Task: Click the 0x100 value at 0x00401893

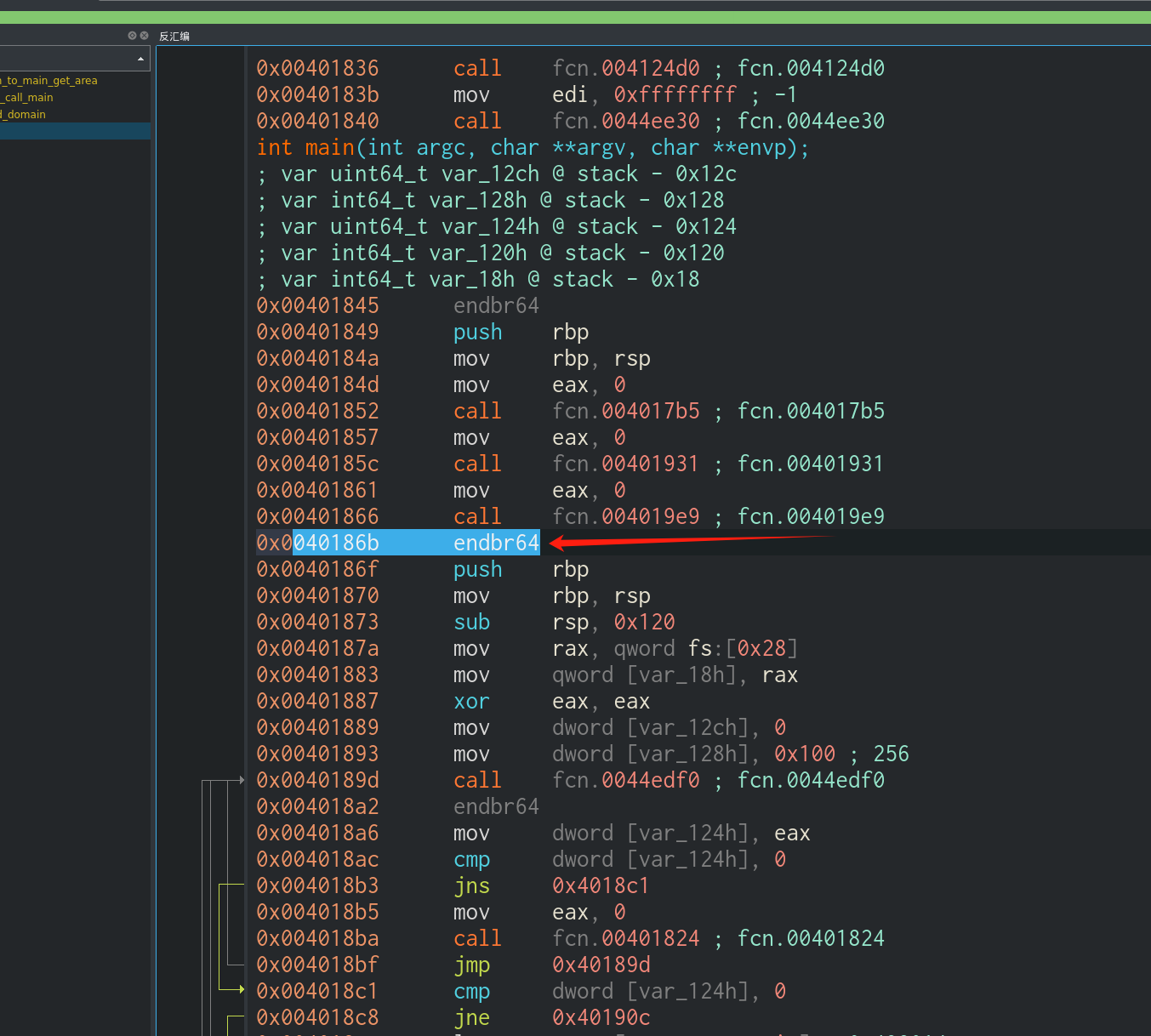Action: coord(805,754)
